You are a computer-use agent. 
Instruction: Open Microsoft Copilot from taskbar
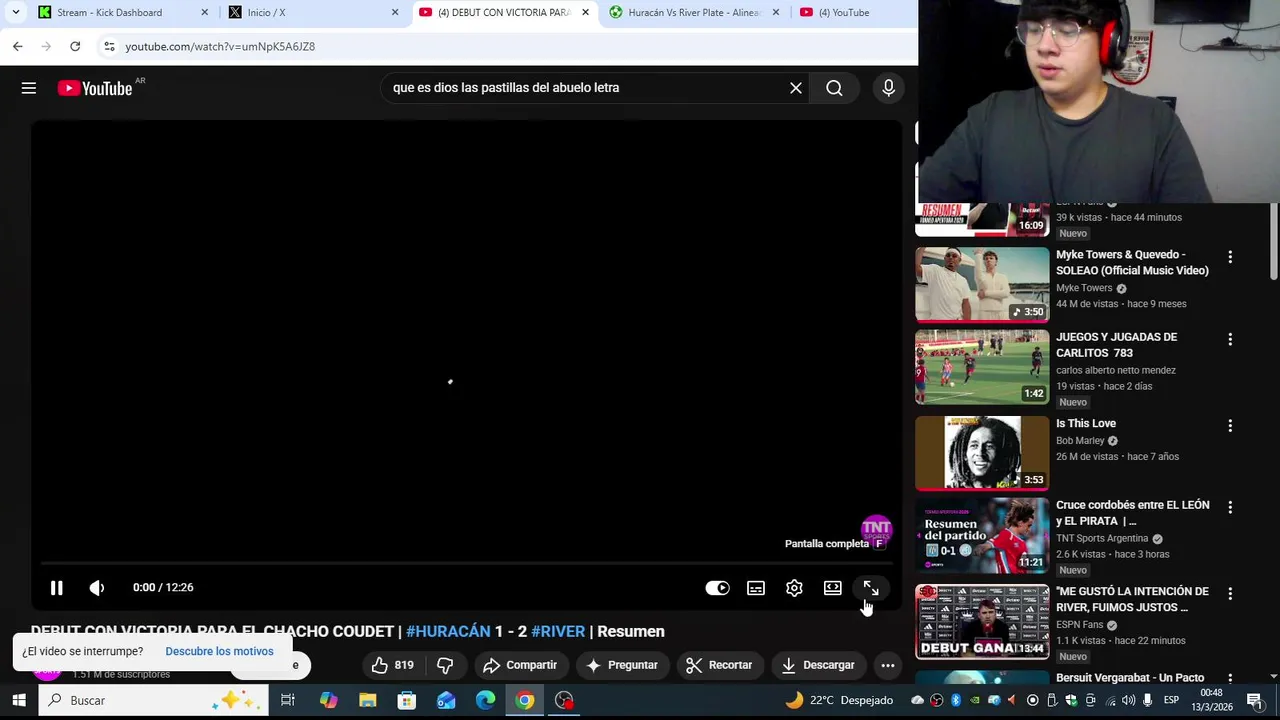(328, 700)
